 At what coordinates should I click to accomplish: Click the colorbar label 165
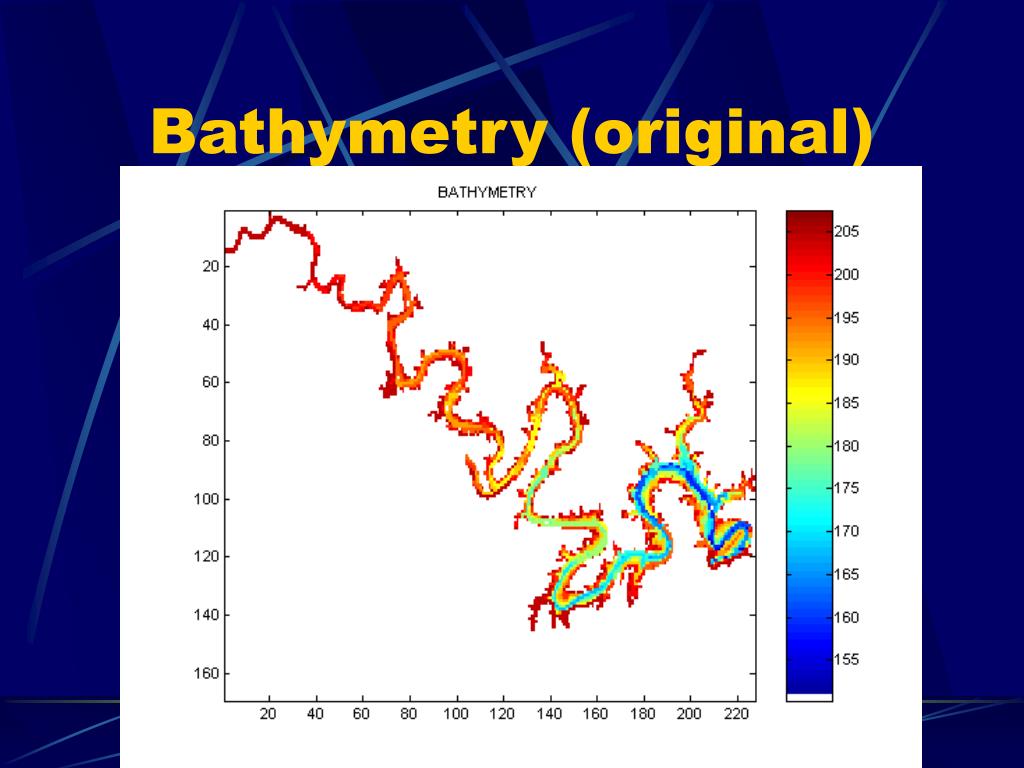coord(847,574)
